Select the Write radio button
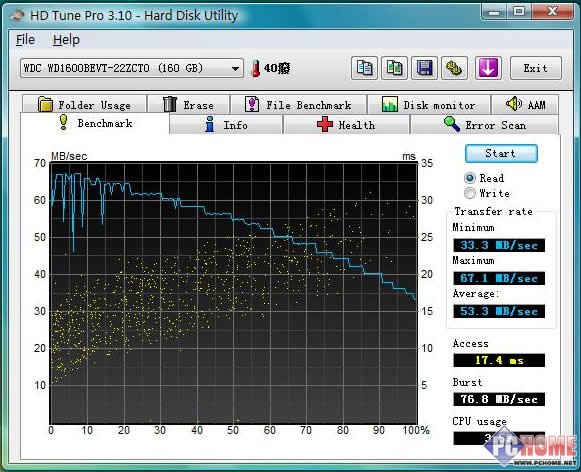The image size is (581, 472). click(x=469, y=193)
